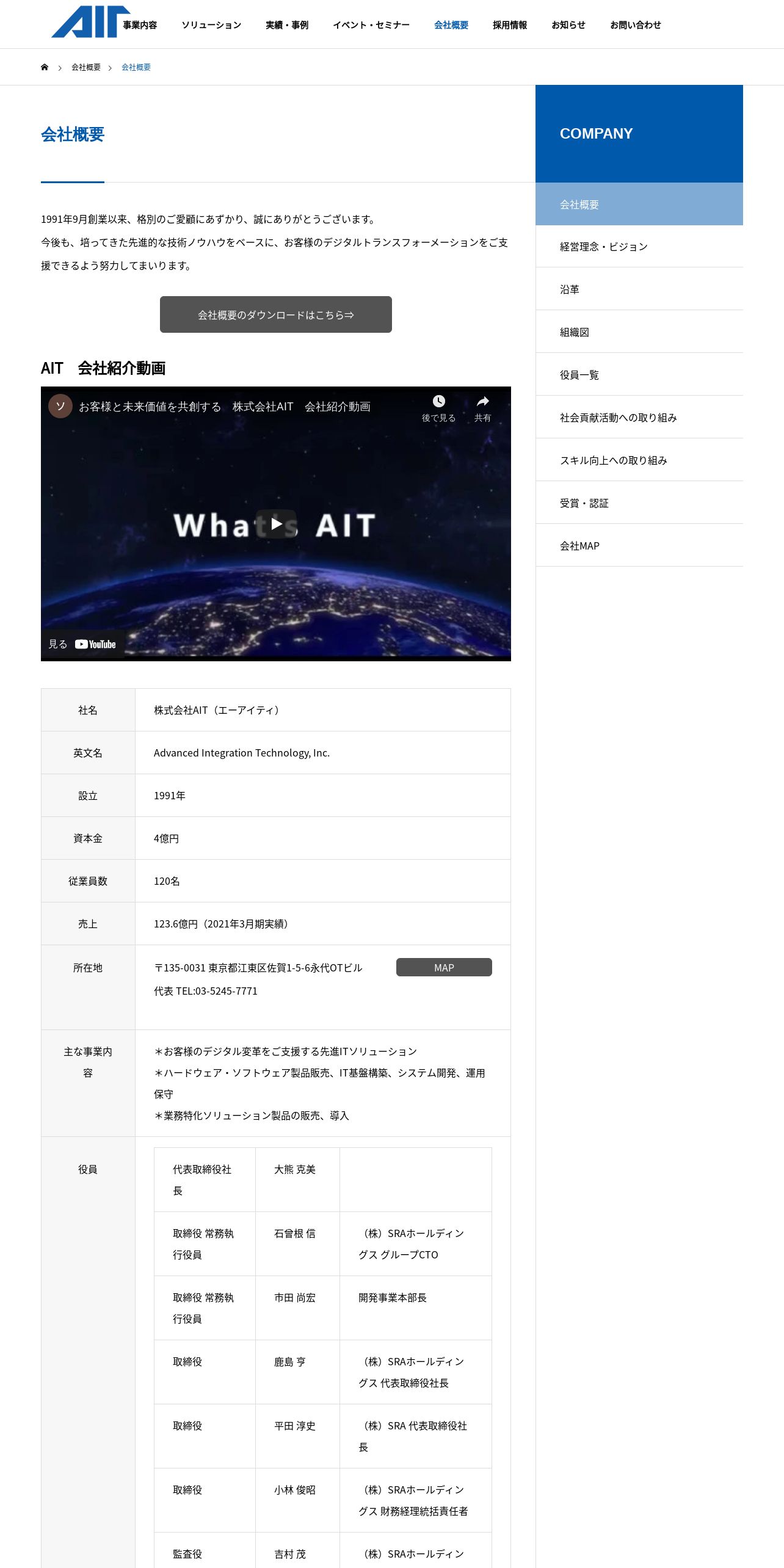Screen dimensions: 784x1568
Task: Click the AIT 会社紹介動画 heading
Action: pos(103,368)
